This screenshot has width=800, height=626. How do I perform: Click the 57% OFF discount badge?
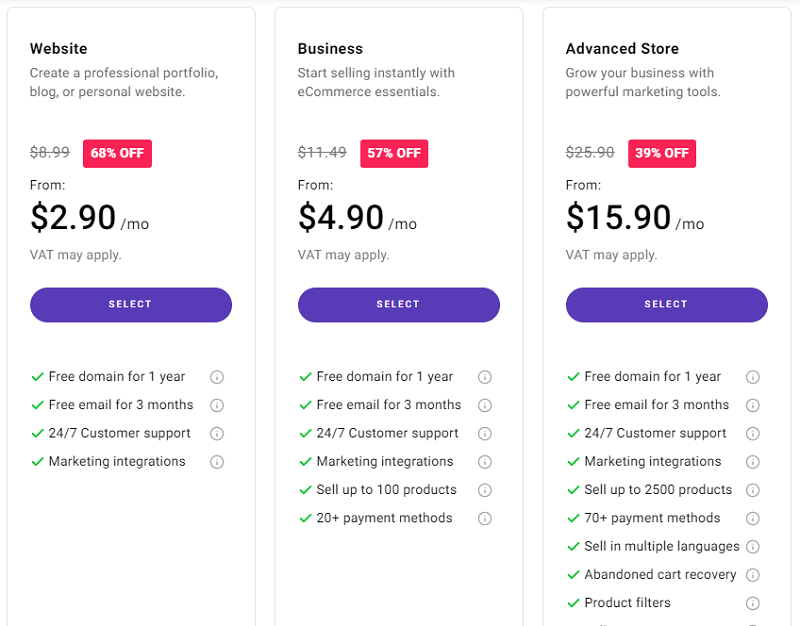[394, 153]
